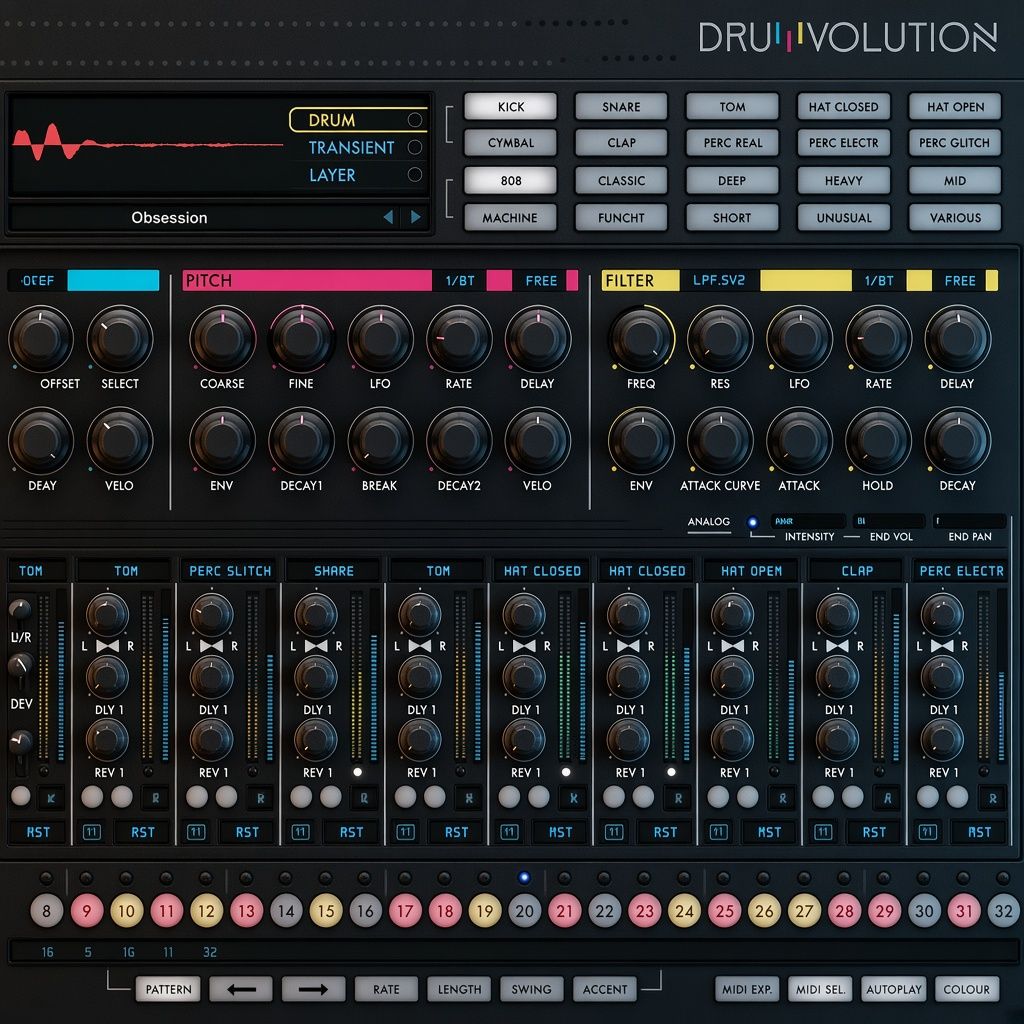Viewport: 1024px width, 1024px height.
Task: Toggle the ANALOG LED switch
Action: [x=752, y=522]
